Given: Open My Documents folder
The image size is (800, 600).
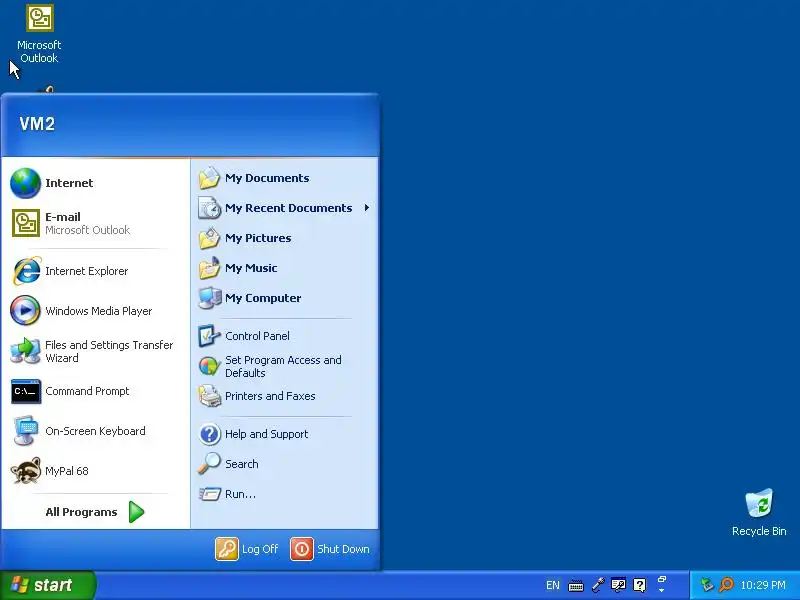Looking at the screenshot, I should click(285, 178).
